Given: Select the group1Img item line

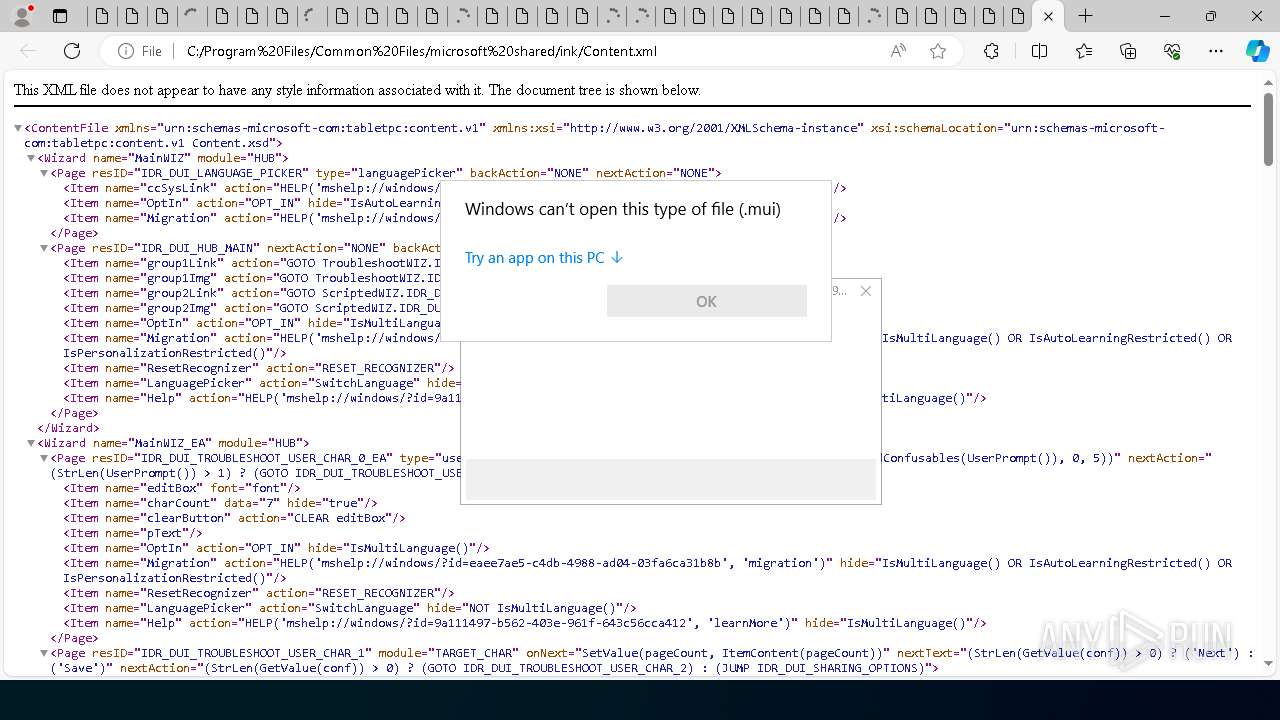Looking at the screenshot, I should click(252, 278).
